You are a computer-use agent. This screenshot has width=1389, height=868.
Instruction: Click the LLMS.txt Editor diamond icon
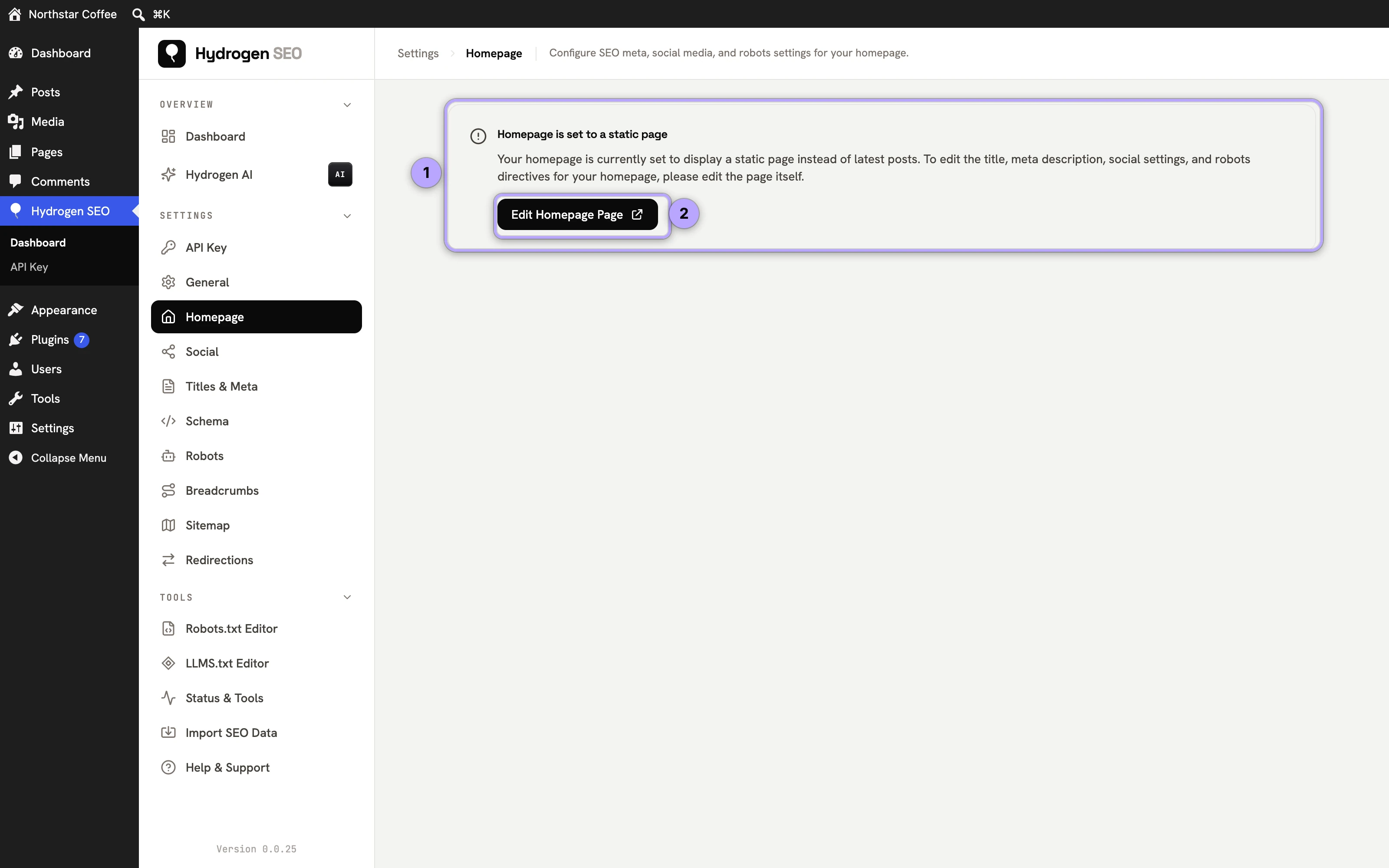(x=168, y=664)
